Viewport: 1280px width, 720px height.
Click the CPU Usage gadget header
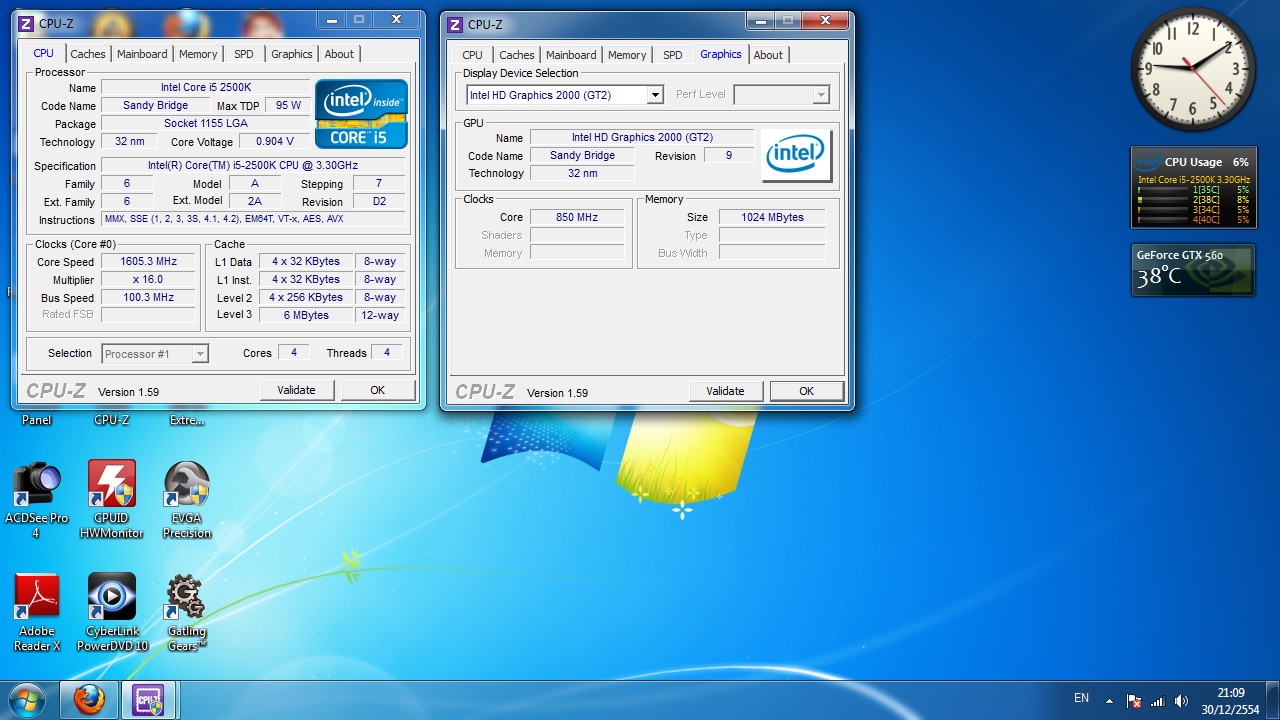click(x=1193, y=162)
